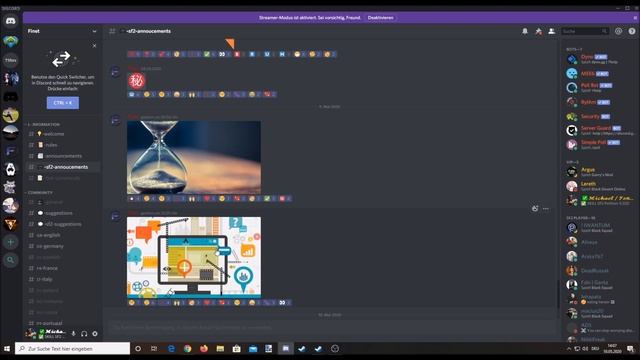Open user settings gear icon
Viewport: 640px width, 360px height.
pyautogui.click(x=95, y=333)
